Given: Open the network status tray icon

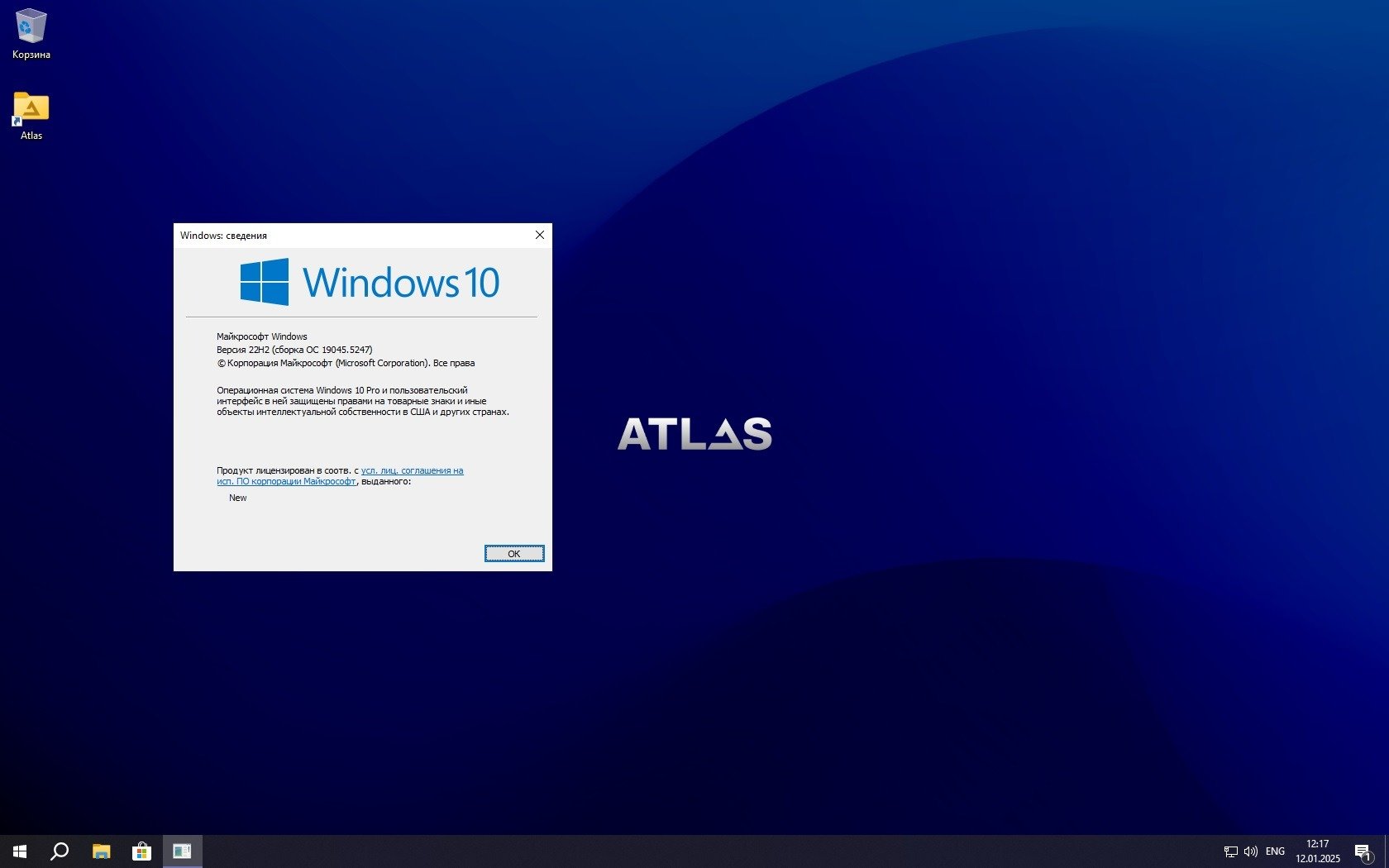Looking at the screenshot, I should click(x=1230, y=851).
